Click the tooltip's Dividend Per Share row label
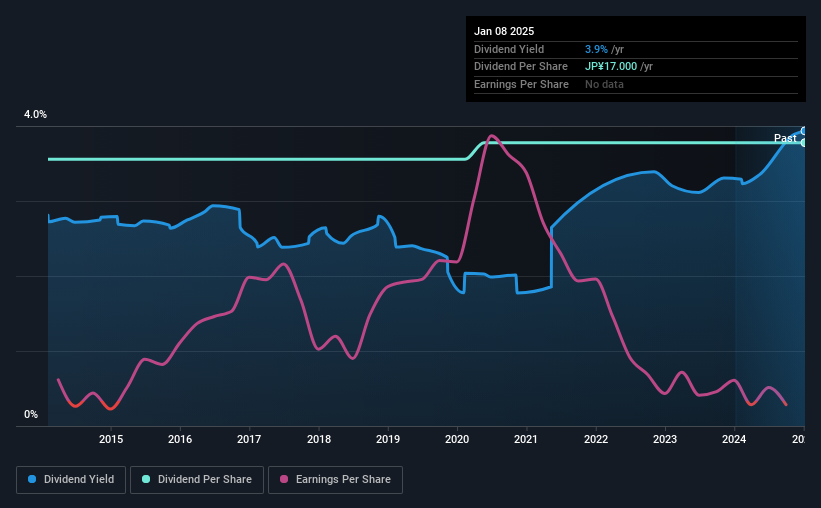The image size is (821, 508). (x=520, y=67)
